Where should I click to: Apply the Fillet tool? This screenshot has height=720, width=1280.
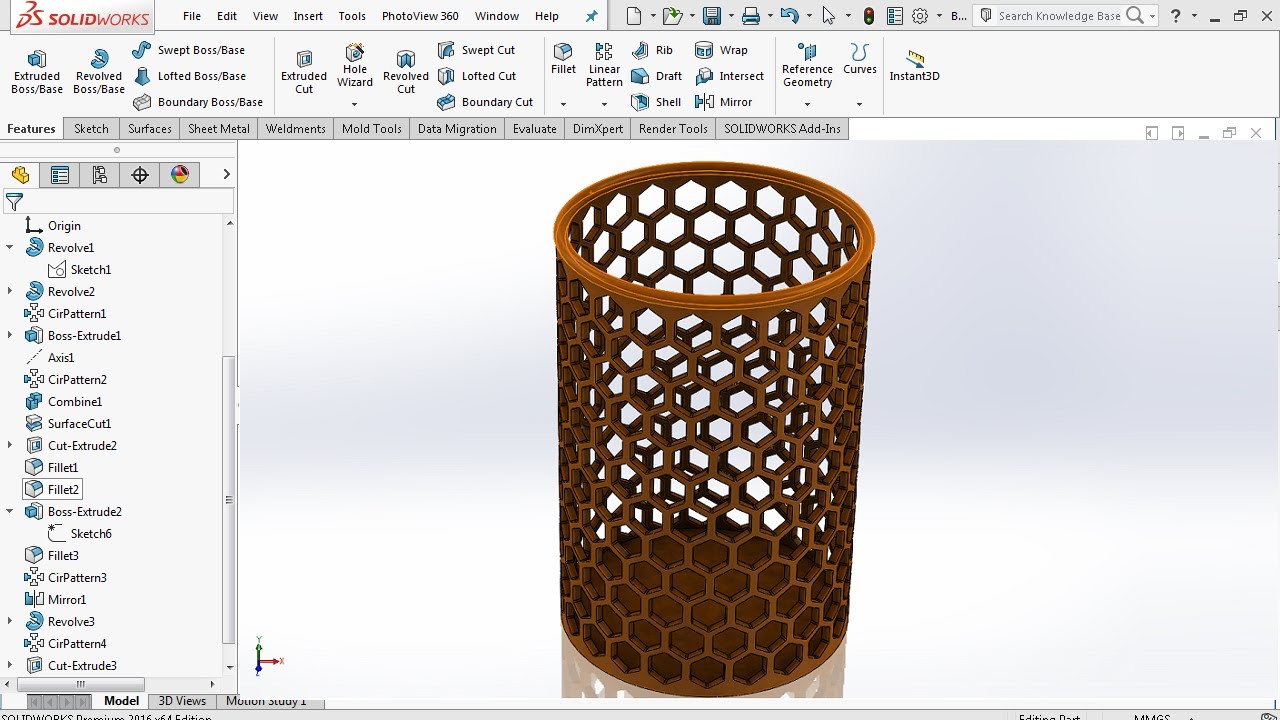click(x=563, y=60)
